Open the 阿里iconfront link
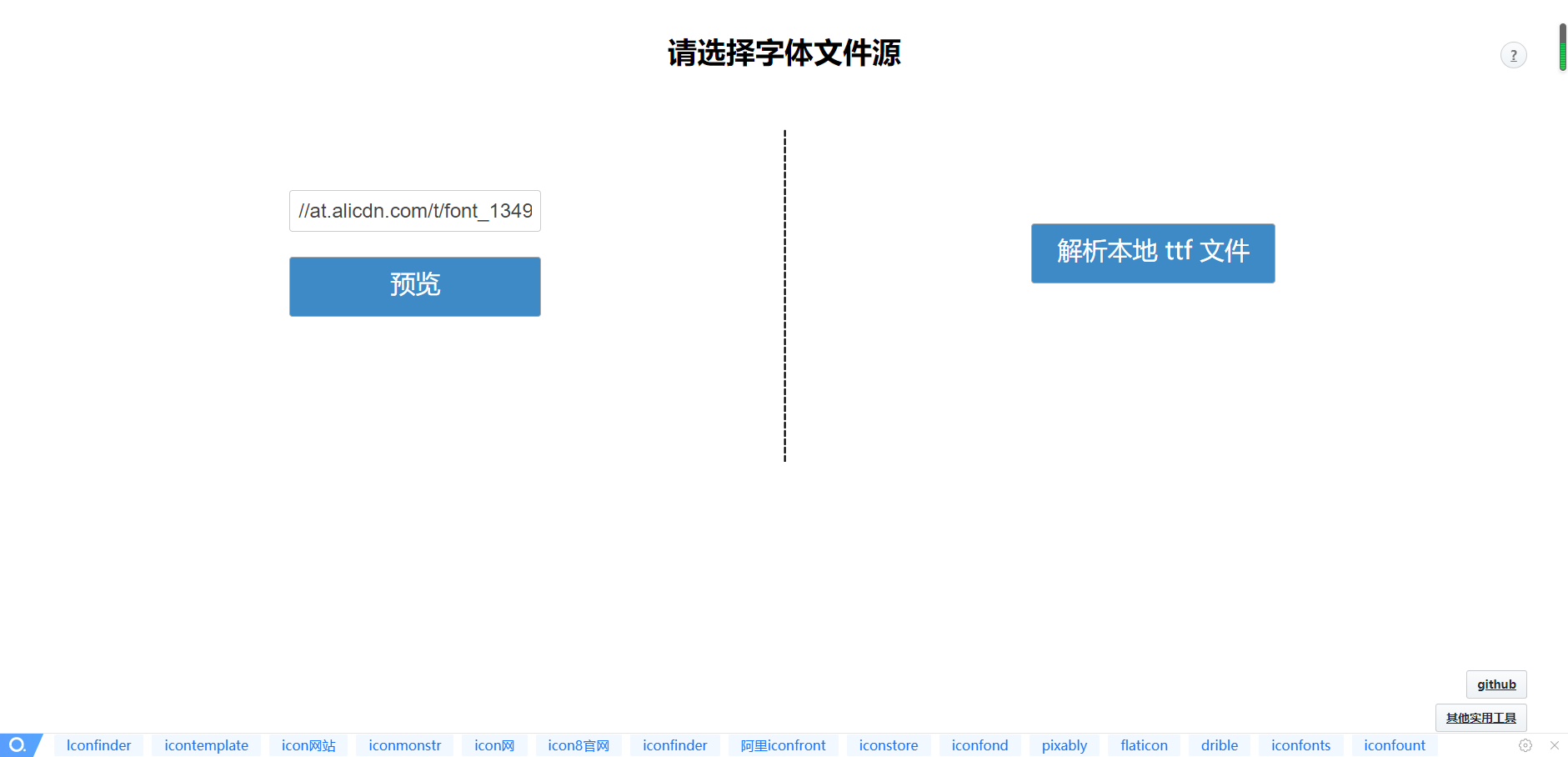Viewport: 1568px width, 757px height. (x=783, y=744)
